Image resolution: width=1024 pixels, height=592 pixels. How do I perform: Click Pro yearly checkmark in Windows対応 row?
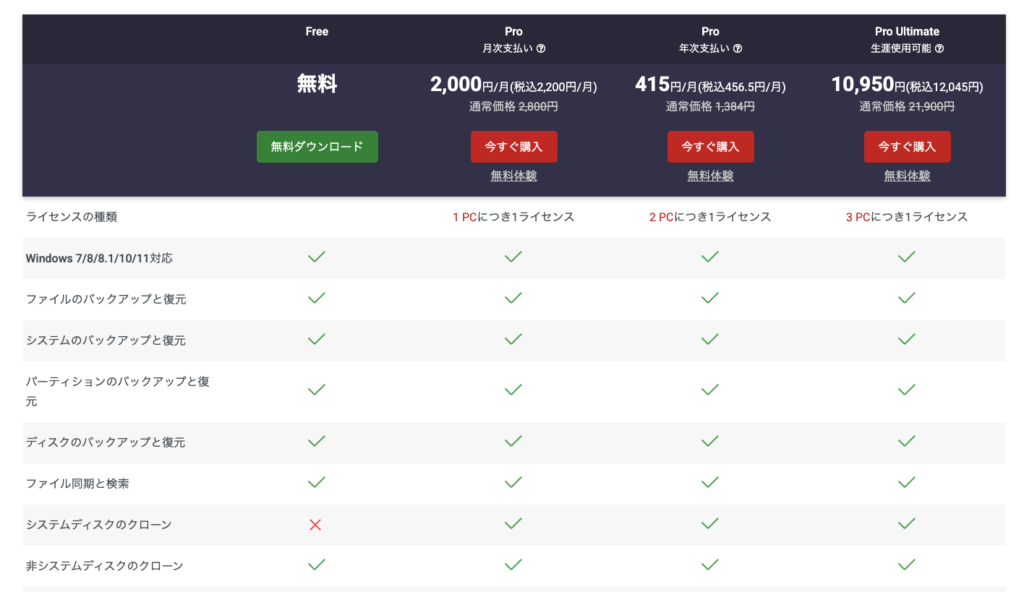pos(710,257)
